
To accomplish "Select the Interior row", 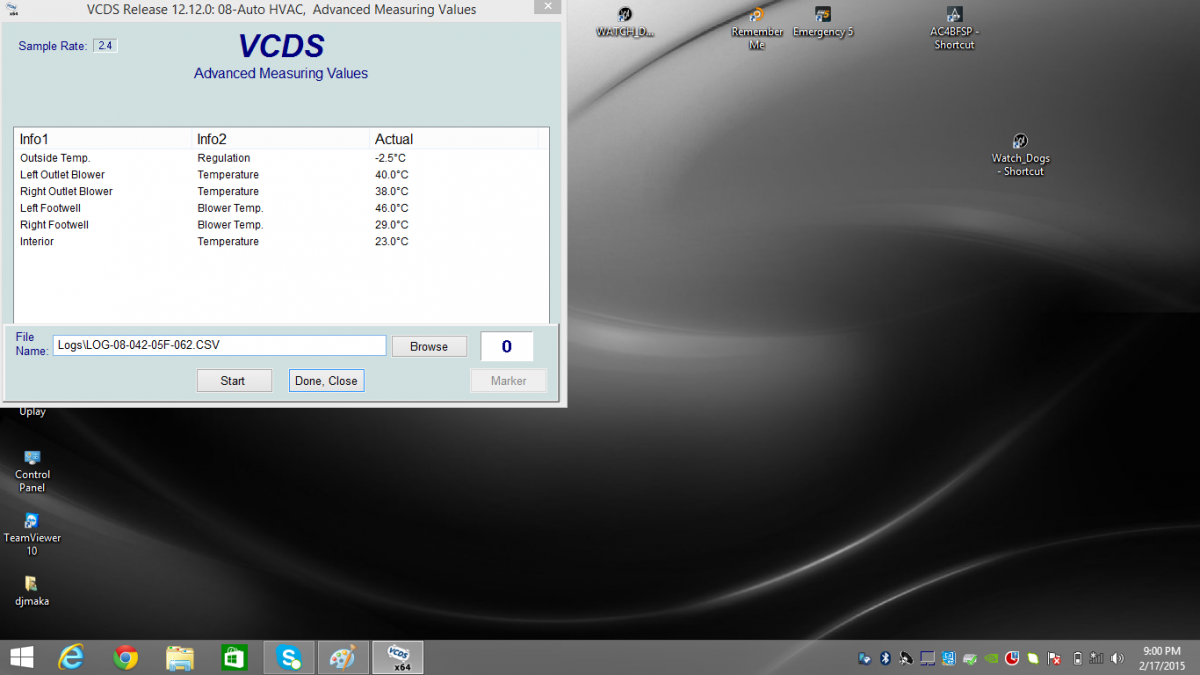I will 281,241.
